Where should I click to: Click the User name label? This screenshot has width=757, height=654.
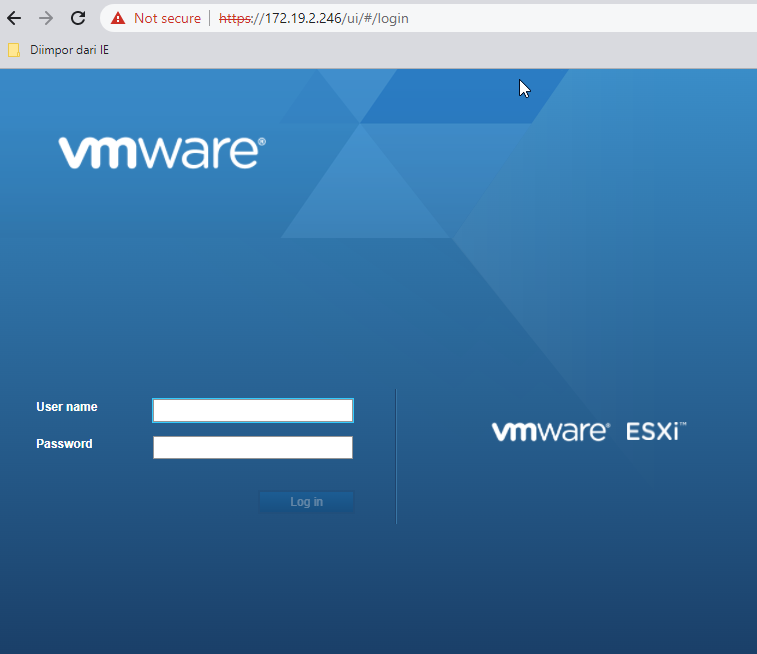(x=67, y=407)
